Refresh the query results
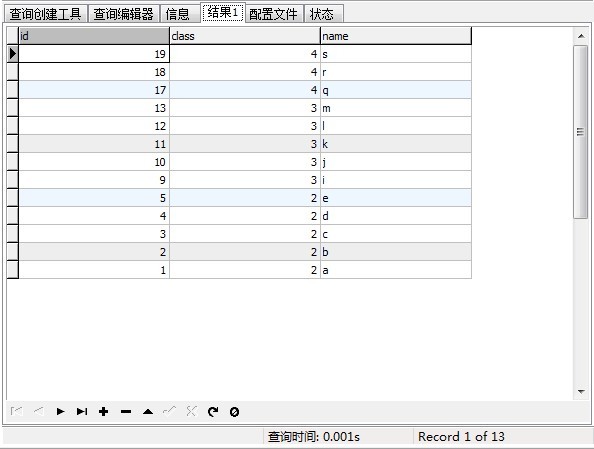594x449 pixels. tap(213, 411)
